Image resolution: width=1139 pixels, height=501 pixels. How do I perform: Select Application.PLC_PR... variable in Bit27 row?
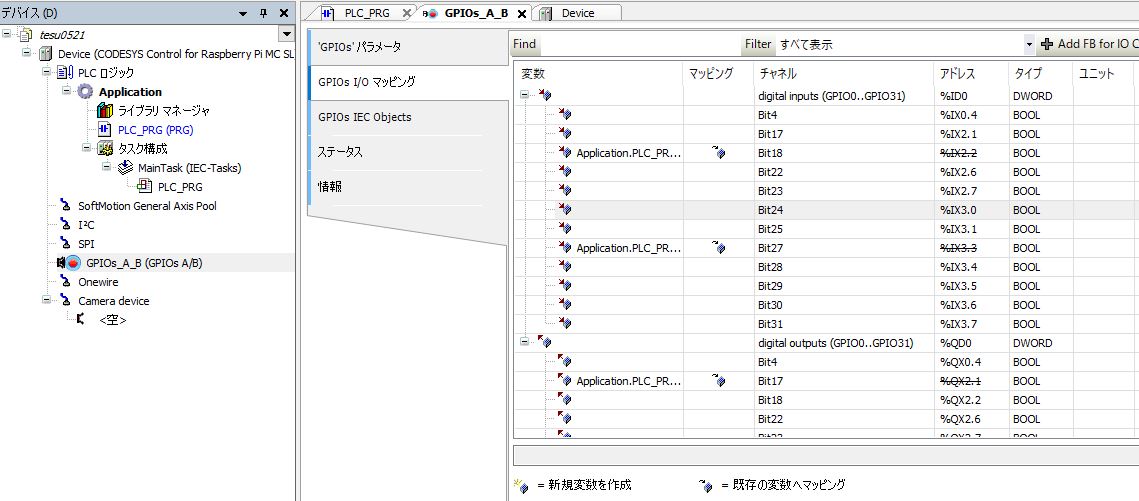[629, 248]
